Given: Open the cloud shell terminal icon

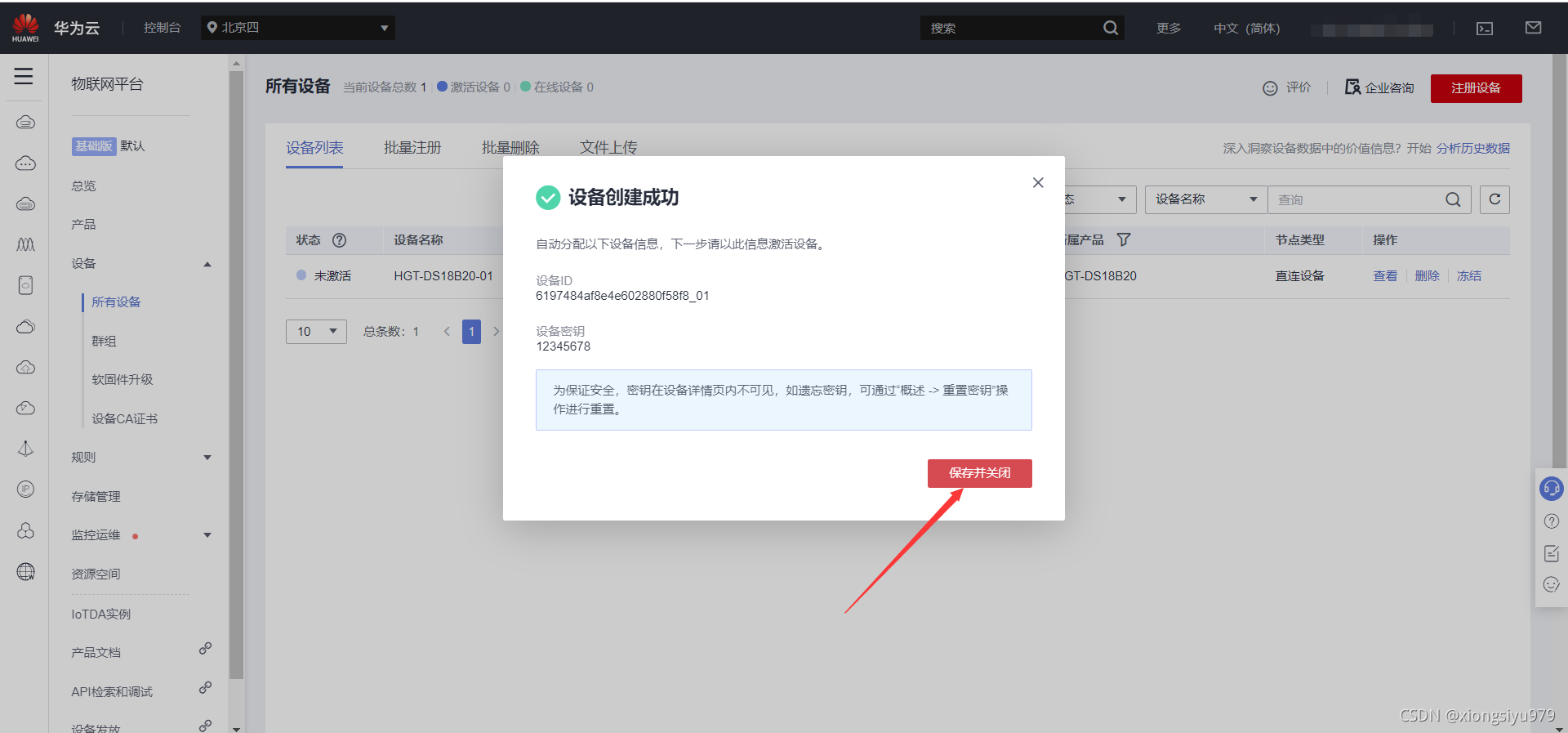Looking at the screenshot, I should tap(1485, 29).
